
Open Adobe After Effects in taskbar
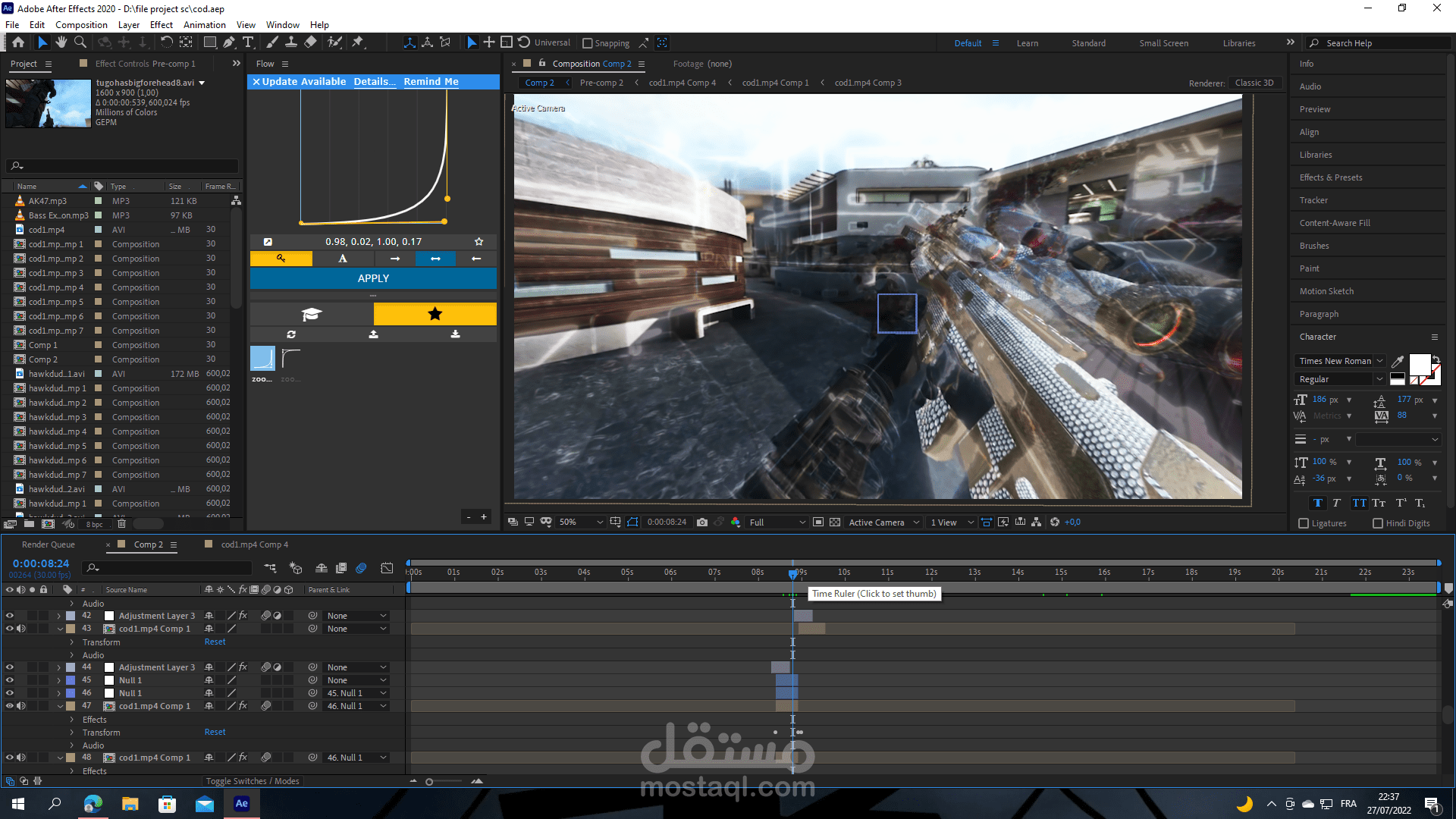241,804
